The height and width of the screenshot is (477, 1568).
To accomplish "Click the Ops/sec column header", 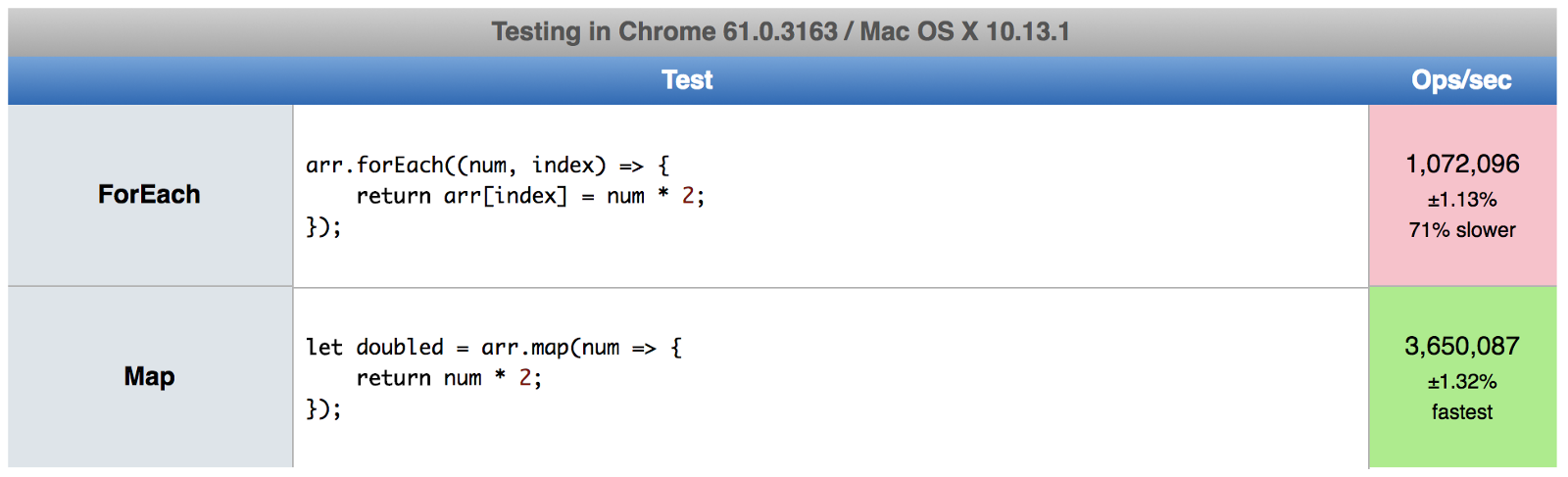I will click(1461, 80).
